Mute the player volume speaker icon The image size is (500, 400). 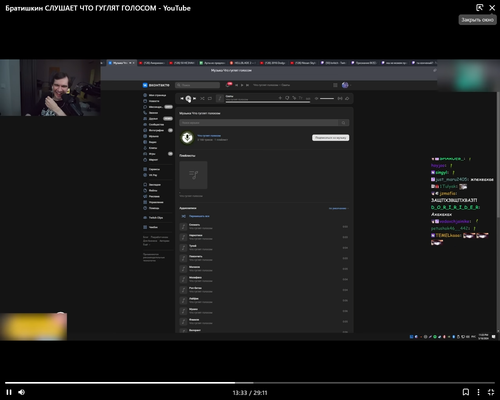[x=22, y=392]
